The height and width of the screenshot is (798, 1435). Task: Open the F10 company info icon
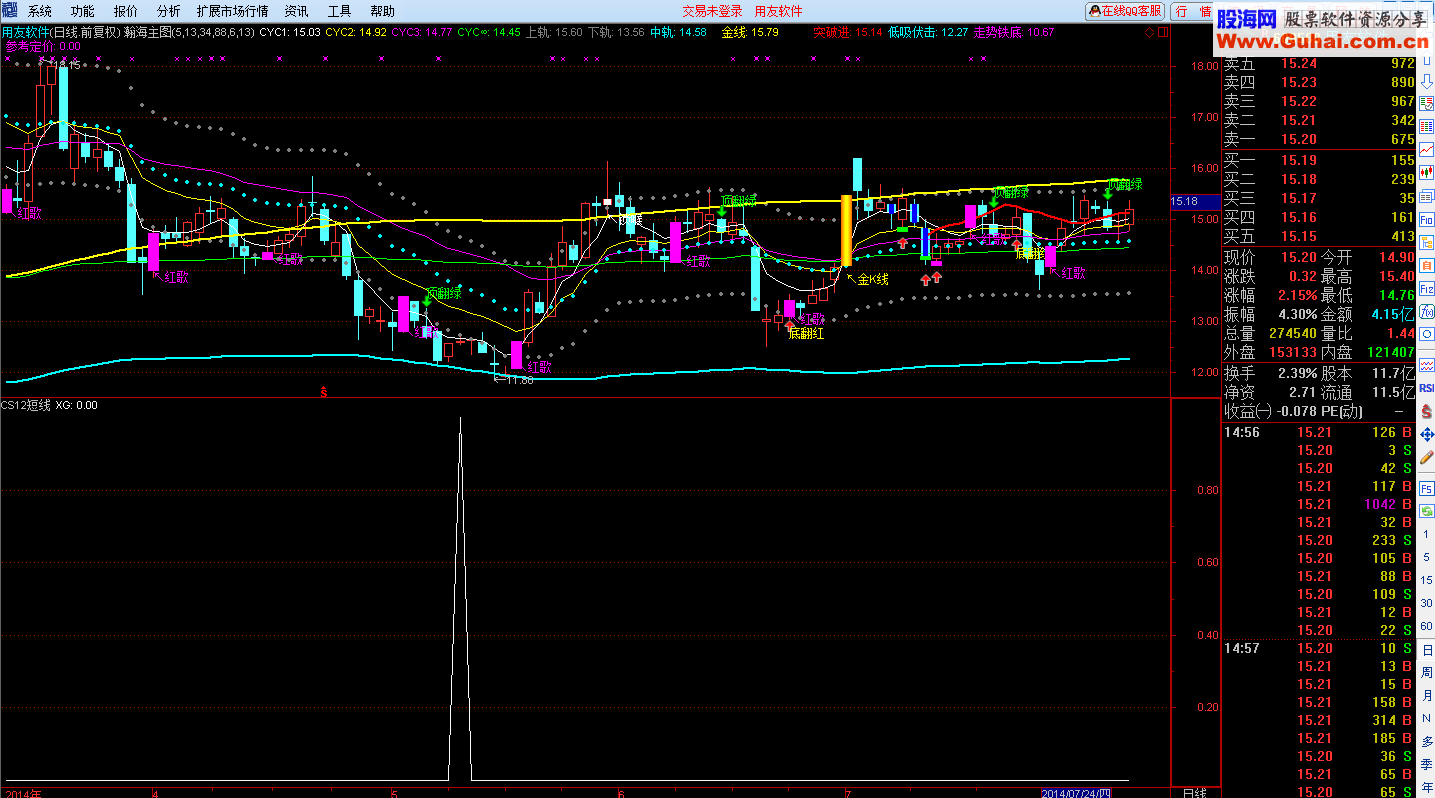[x=1427, y=219]
